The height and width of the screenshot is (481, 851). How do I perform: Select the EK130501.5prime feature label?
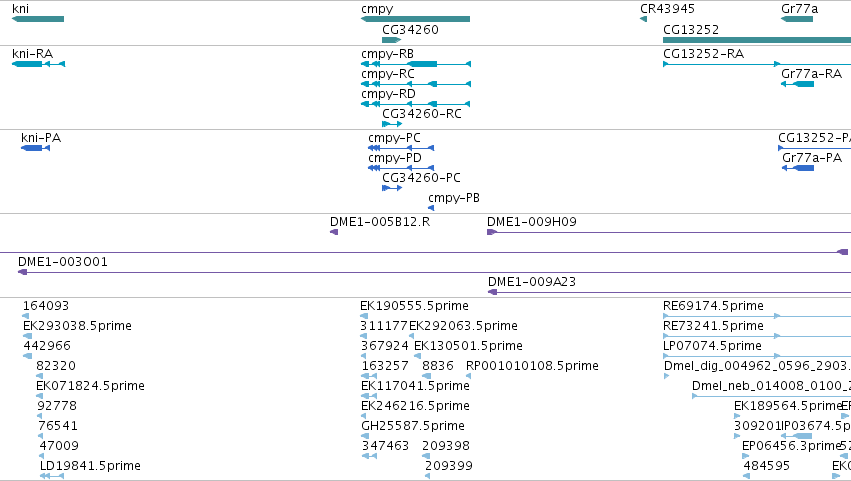coord(468,346)
